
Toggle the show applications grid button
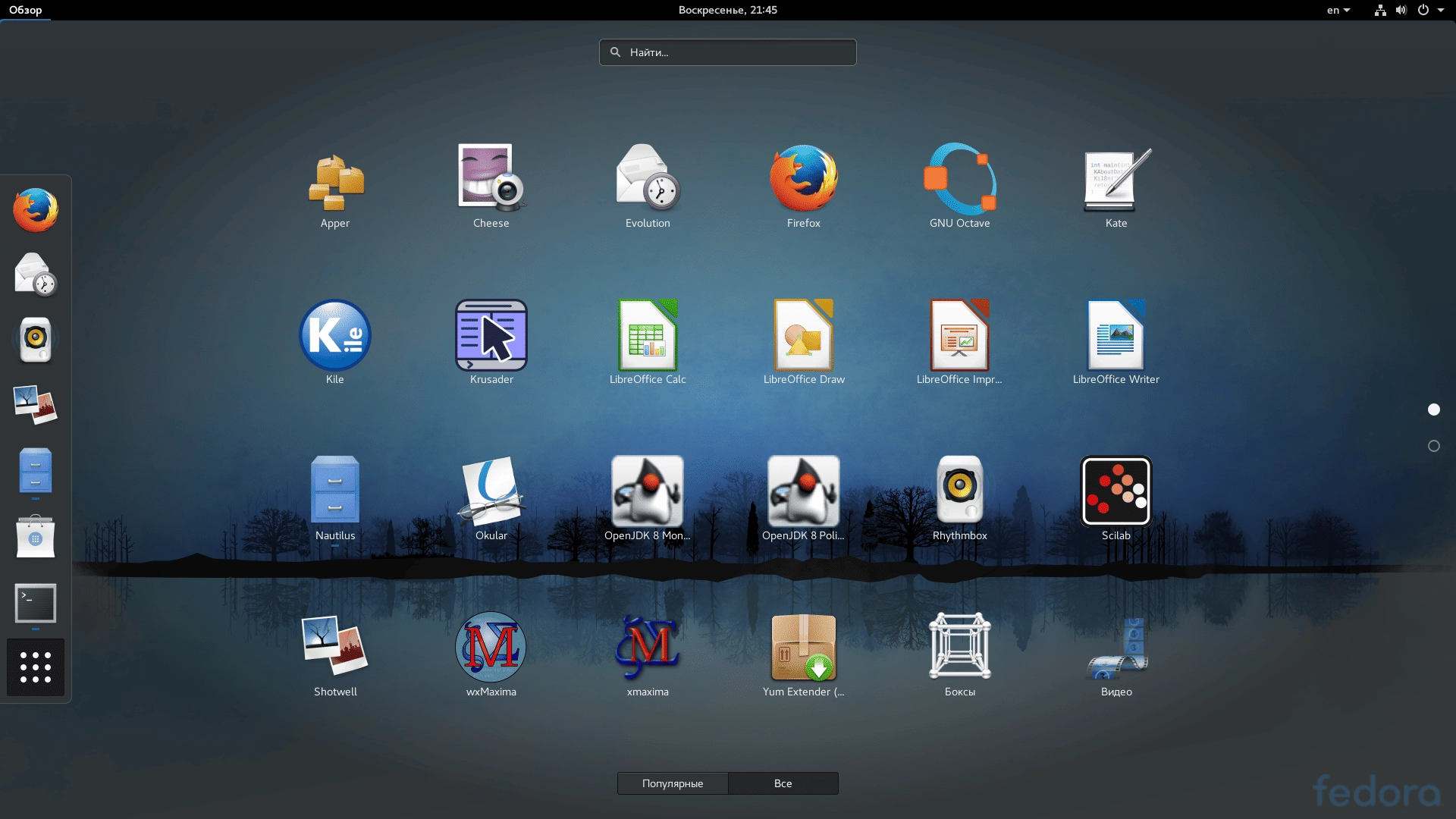click(36, 667)
